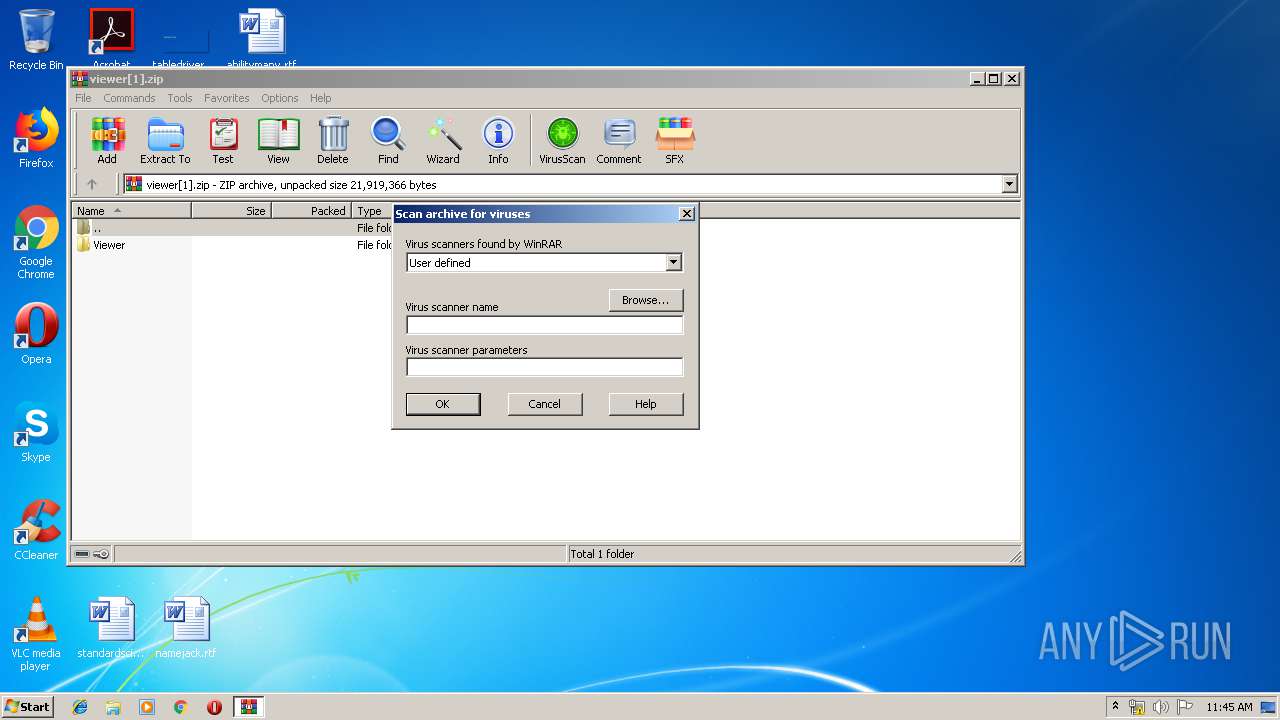This screenshot has width=1280, height=720.
Task: Open the Comment toolbar icon
Action: click(619, 140)
